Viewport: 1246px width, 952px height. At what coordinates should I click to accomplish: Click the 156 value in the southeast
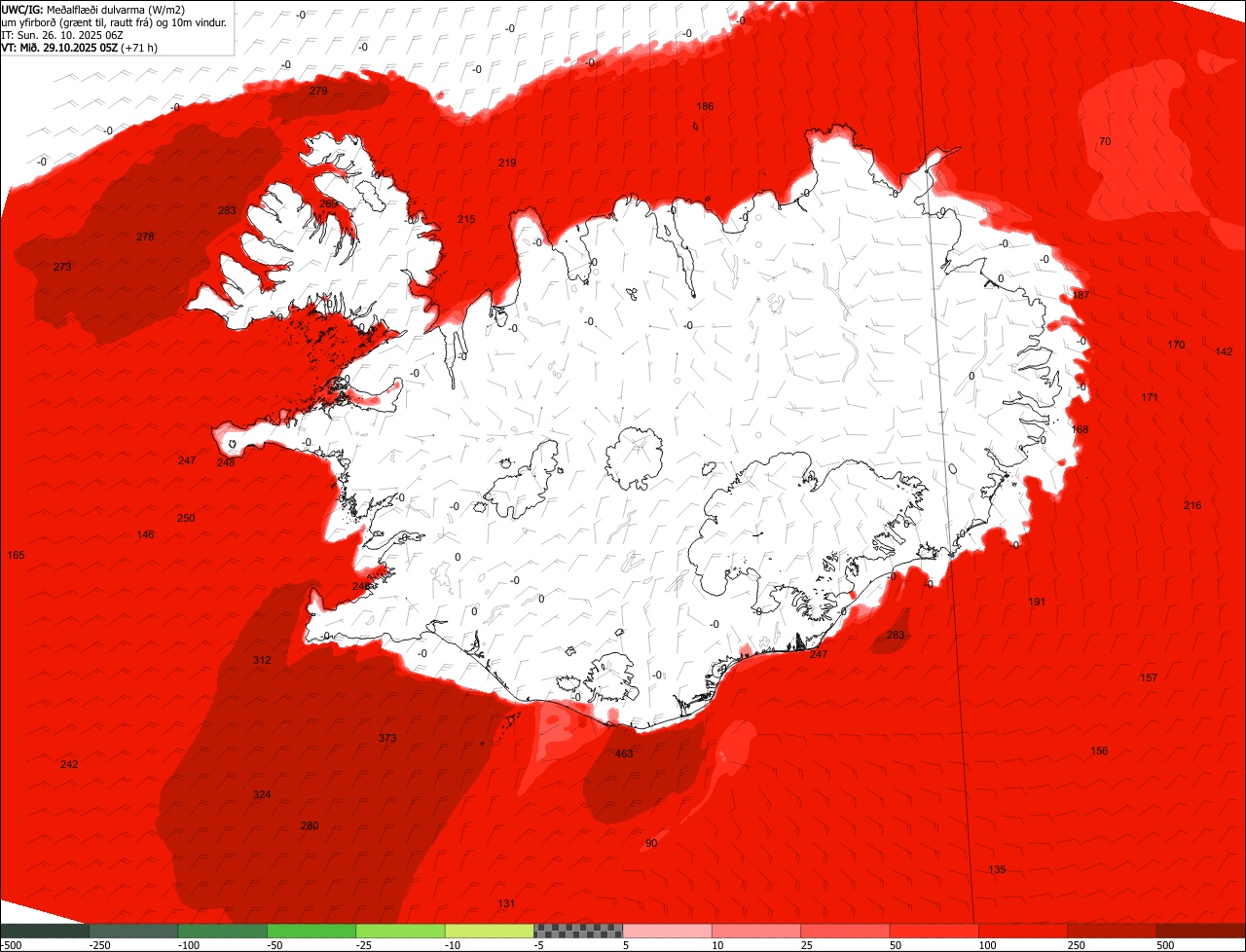tap(1099, 751)
